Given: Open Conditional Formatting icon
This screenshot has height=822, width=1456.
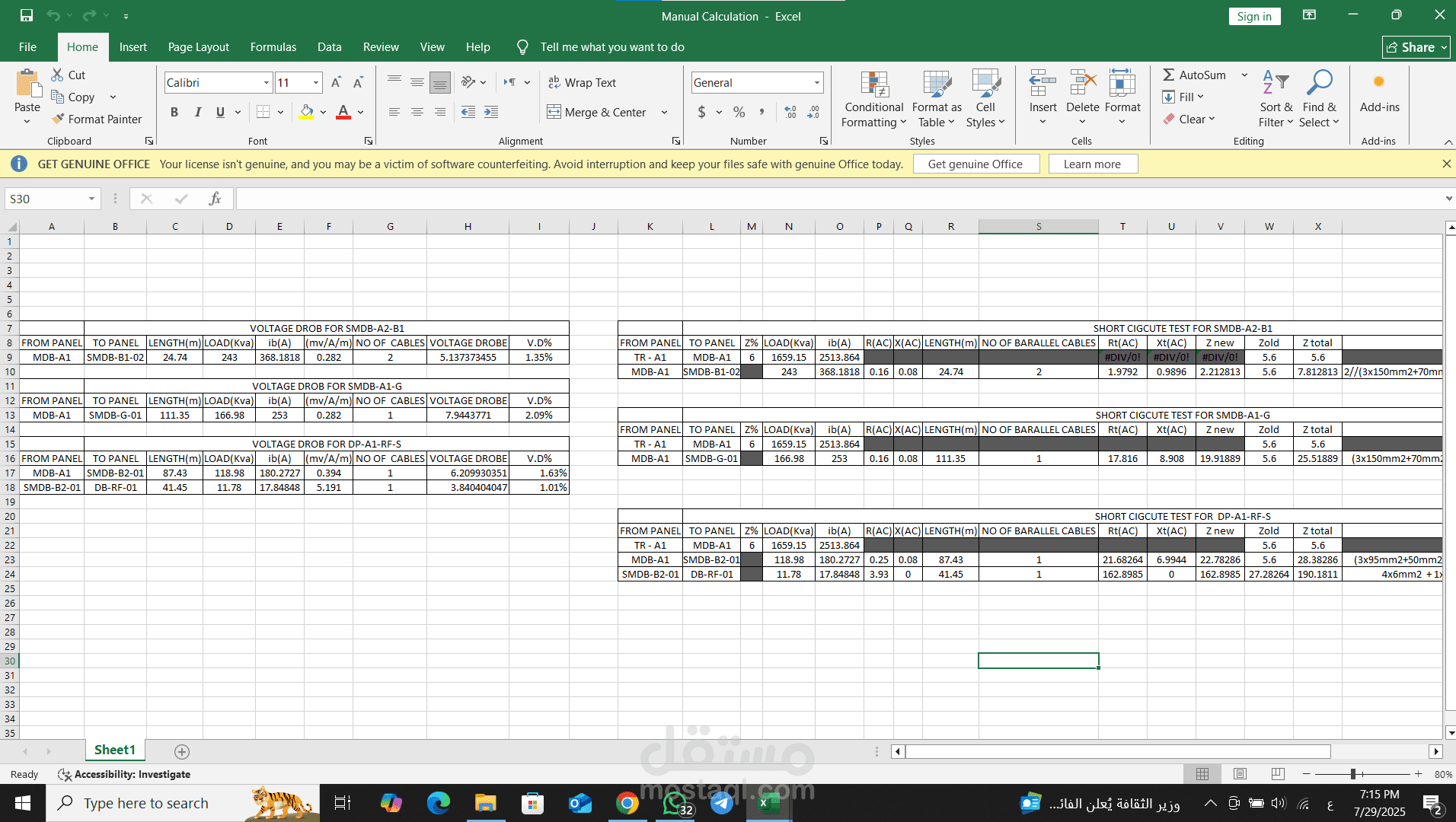Looking at the screenshot, I should pyautogui.click(x=874, y=84).
